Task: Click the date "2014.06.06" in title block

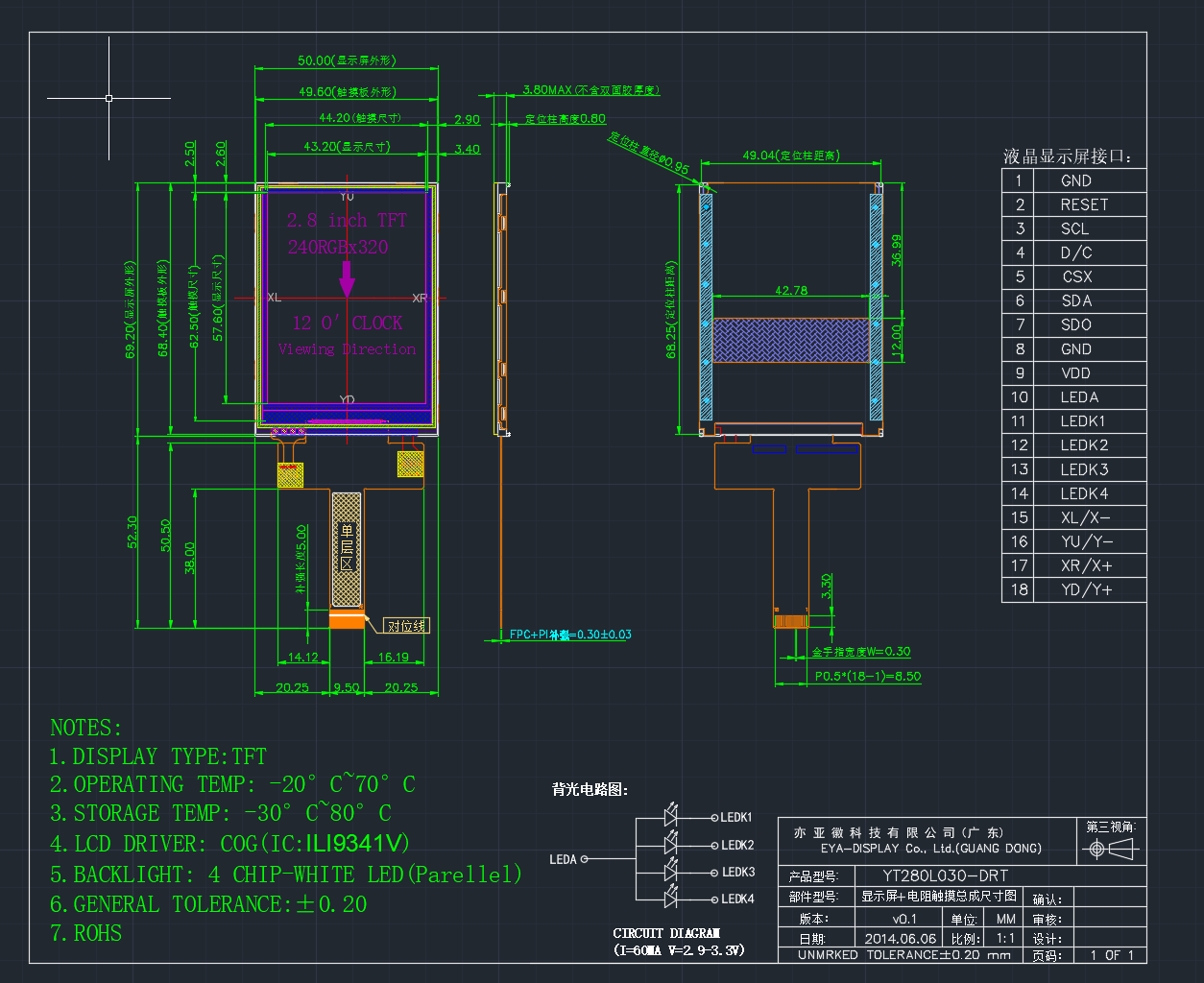Action: 900,939
